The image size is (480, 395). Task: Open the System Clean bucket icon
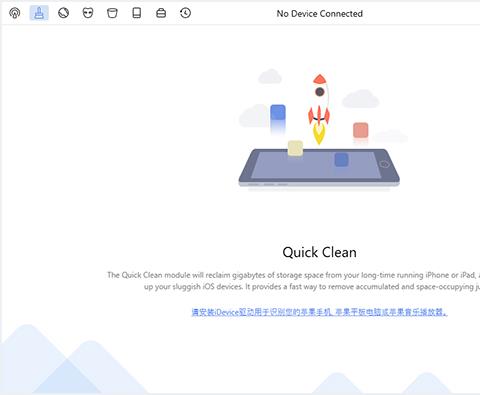(112, 13)
